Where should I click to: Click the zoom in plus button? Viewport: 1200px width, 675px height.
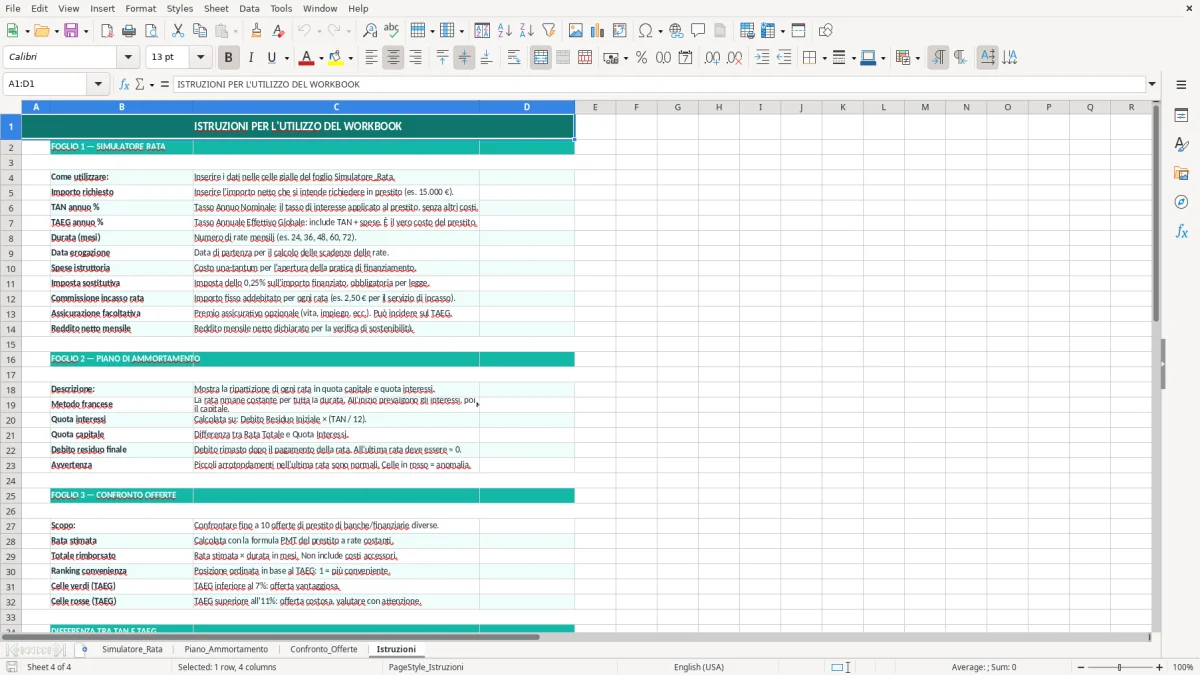pyautogui.click(x=1160, y=667)
